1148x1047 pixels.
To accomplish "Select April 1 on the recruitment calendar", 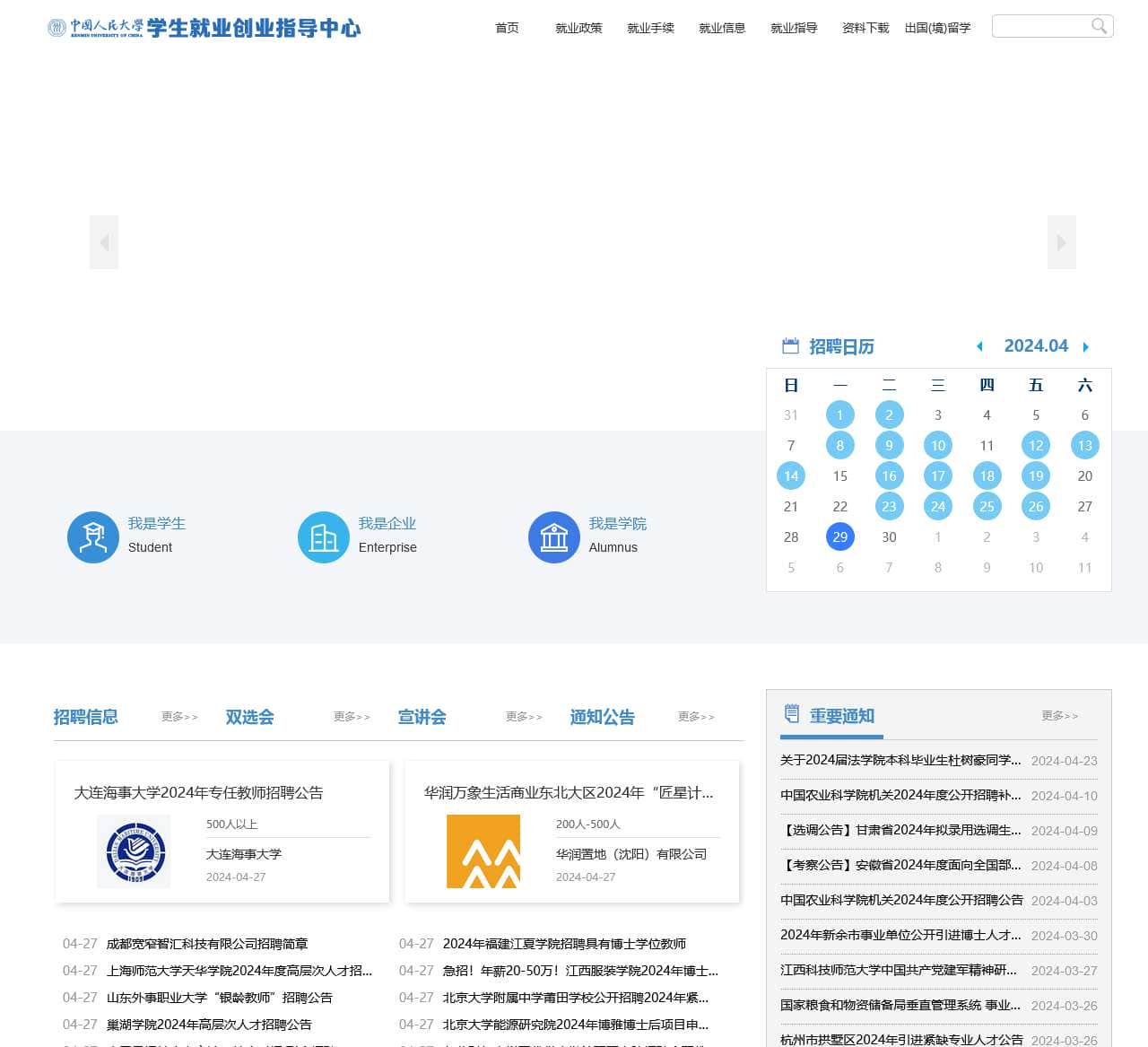I will tap(840, 414).
